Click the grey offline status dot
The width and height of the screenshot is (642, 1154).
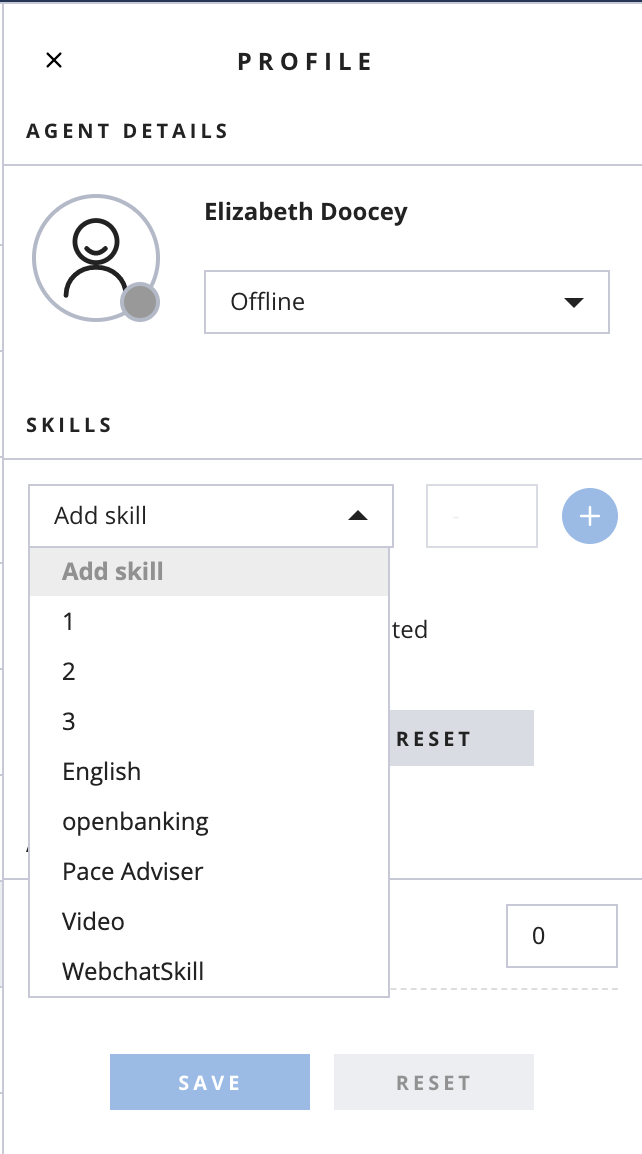140,302
